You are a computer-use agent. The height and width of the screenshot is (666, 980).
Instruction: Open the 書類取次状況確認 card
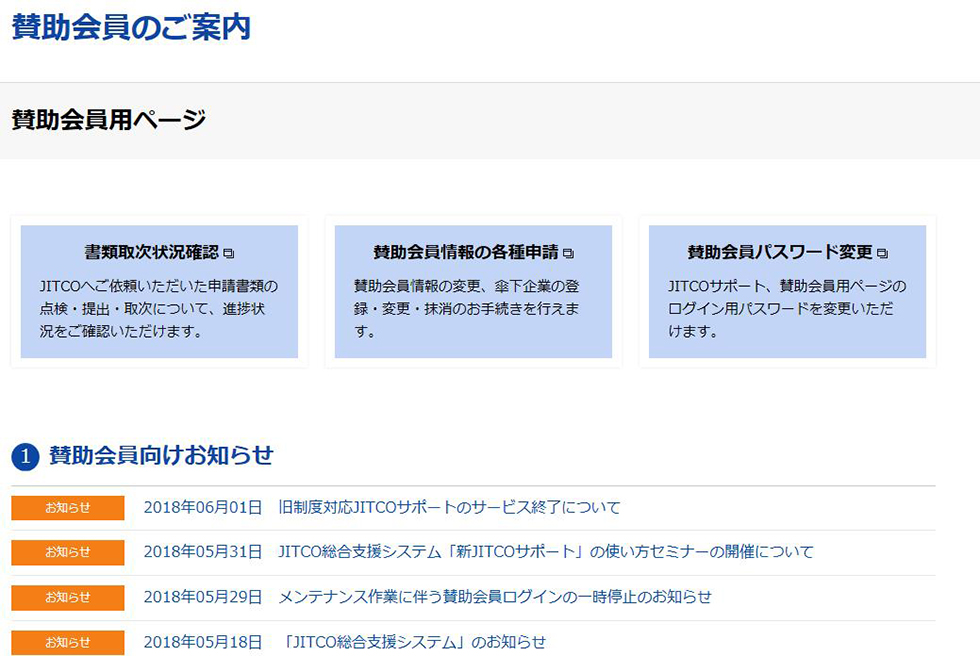point(159,292)
